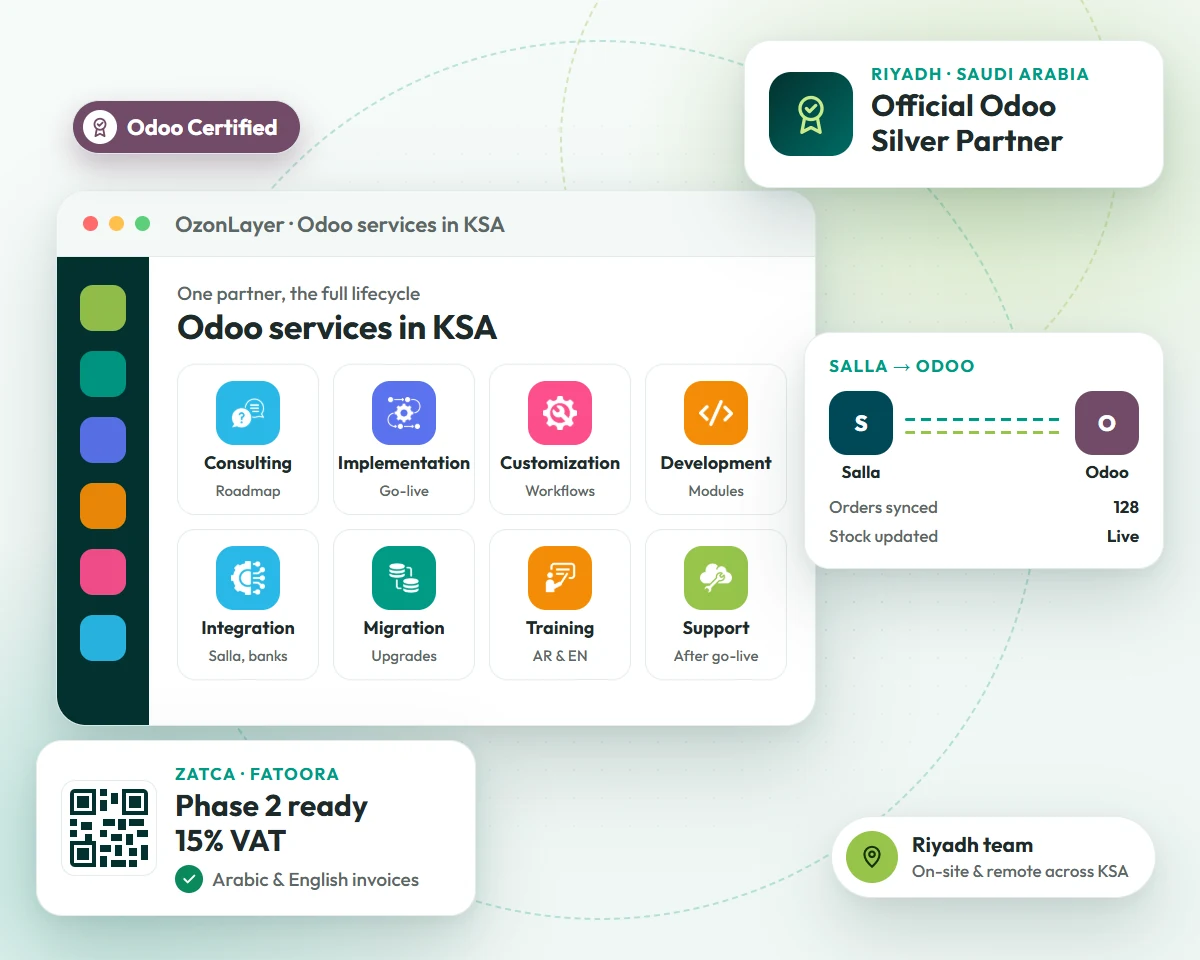This screenshot has width=1200, height=960.
Task: Click the Training presentation icon
Action: (560, 578)
